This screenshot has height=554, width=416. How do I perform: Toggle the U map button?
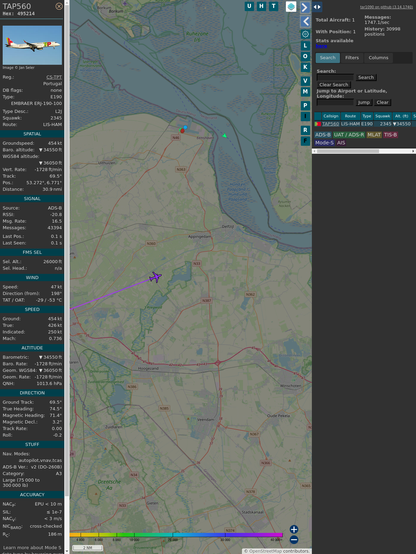pos(249,6)
